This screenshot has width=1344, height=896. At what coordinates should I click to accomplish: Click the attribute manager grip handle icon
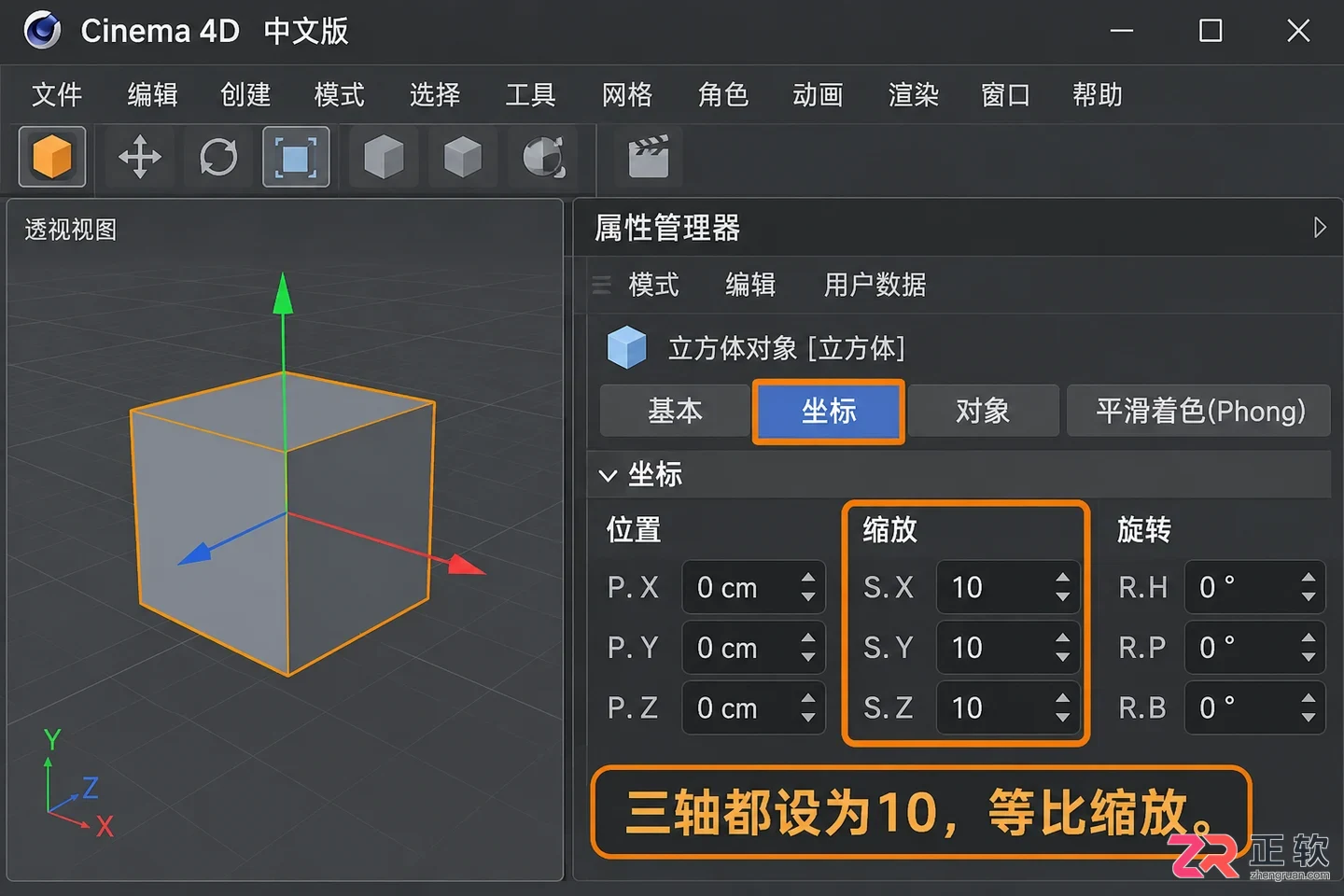pyautogui.click(x=602, y=285)
